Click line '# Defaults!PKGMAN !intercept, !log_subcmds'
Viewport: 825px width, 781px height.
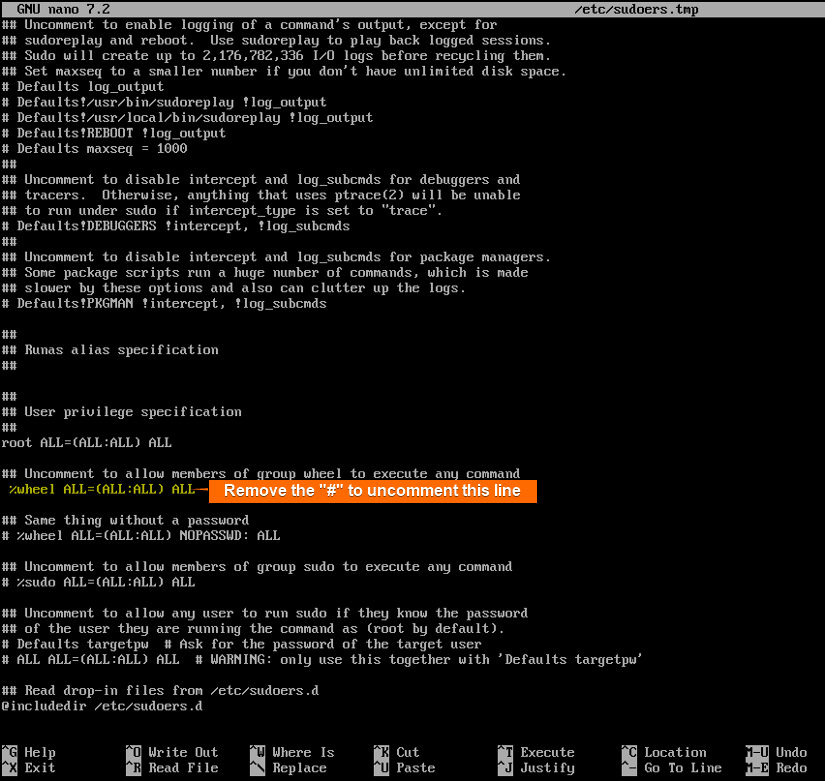click(164, 303)
